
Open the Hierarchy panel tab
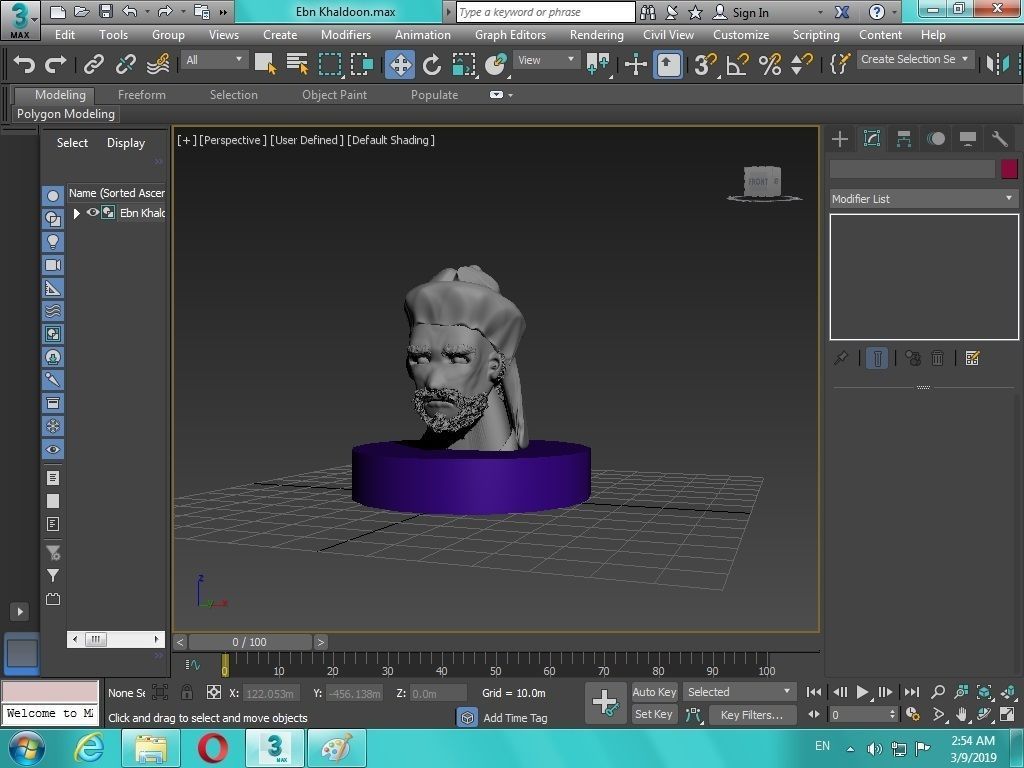coord(903,139)
